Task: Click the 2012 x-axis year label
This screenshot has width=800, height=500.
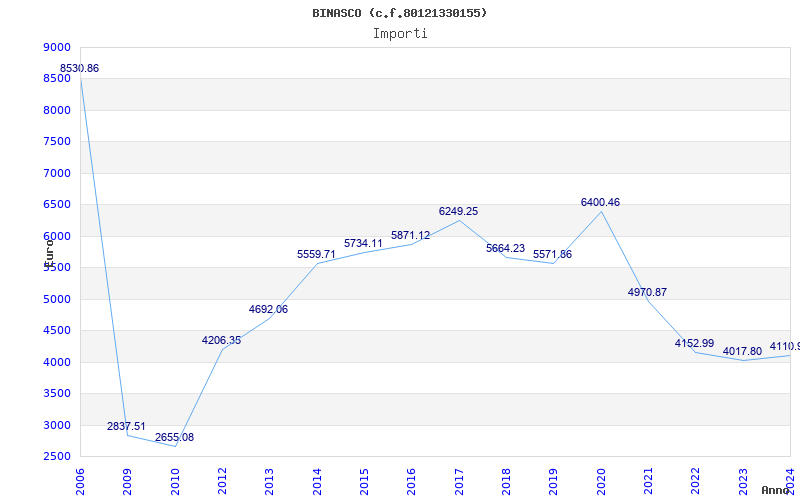Action: tap(222, 482)
